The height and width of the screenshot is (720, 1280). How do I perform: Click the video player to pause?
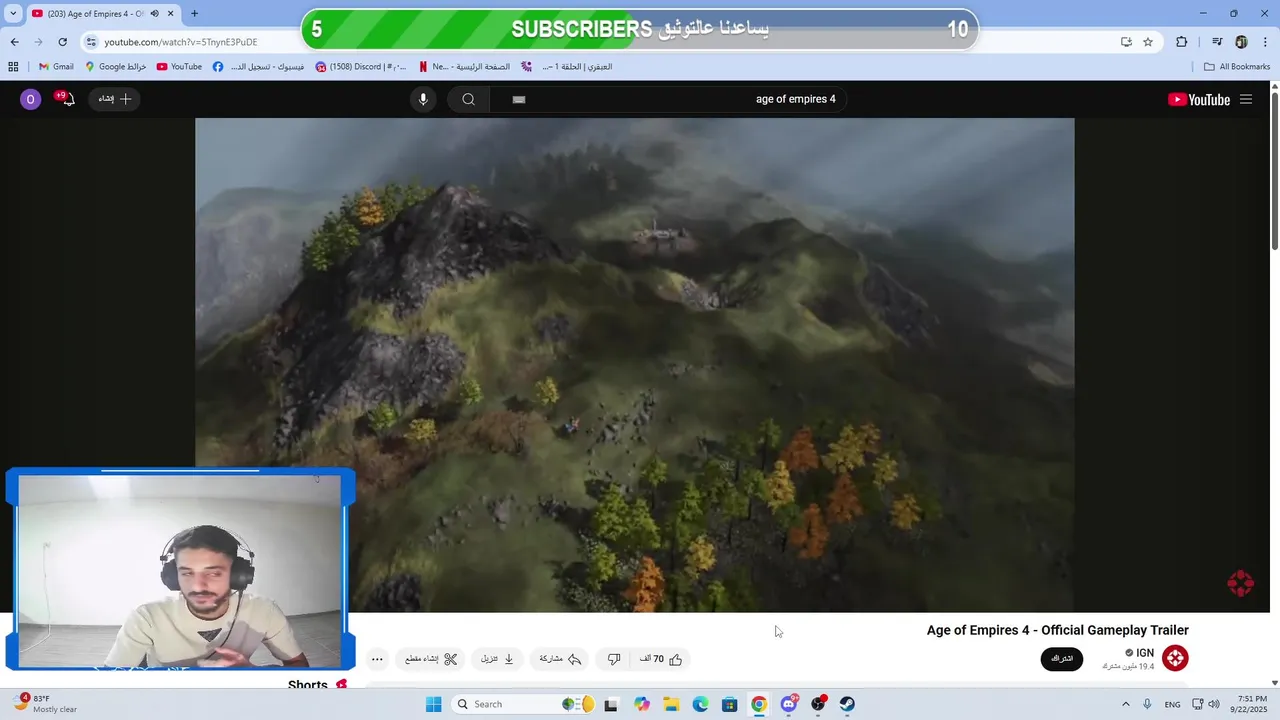click(634, 365)
